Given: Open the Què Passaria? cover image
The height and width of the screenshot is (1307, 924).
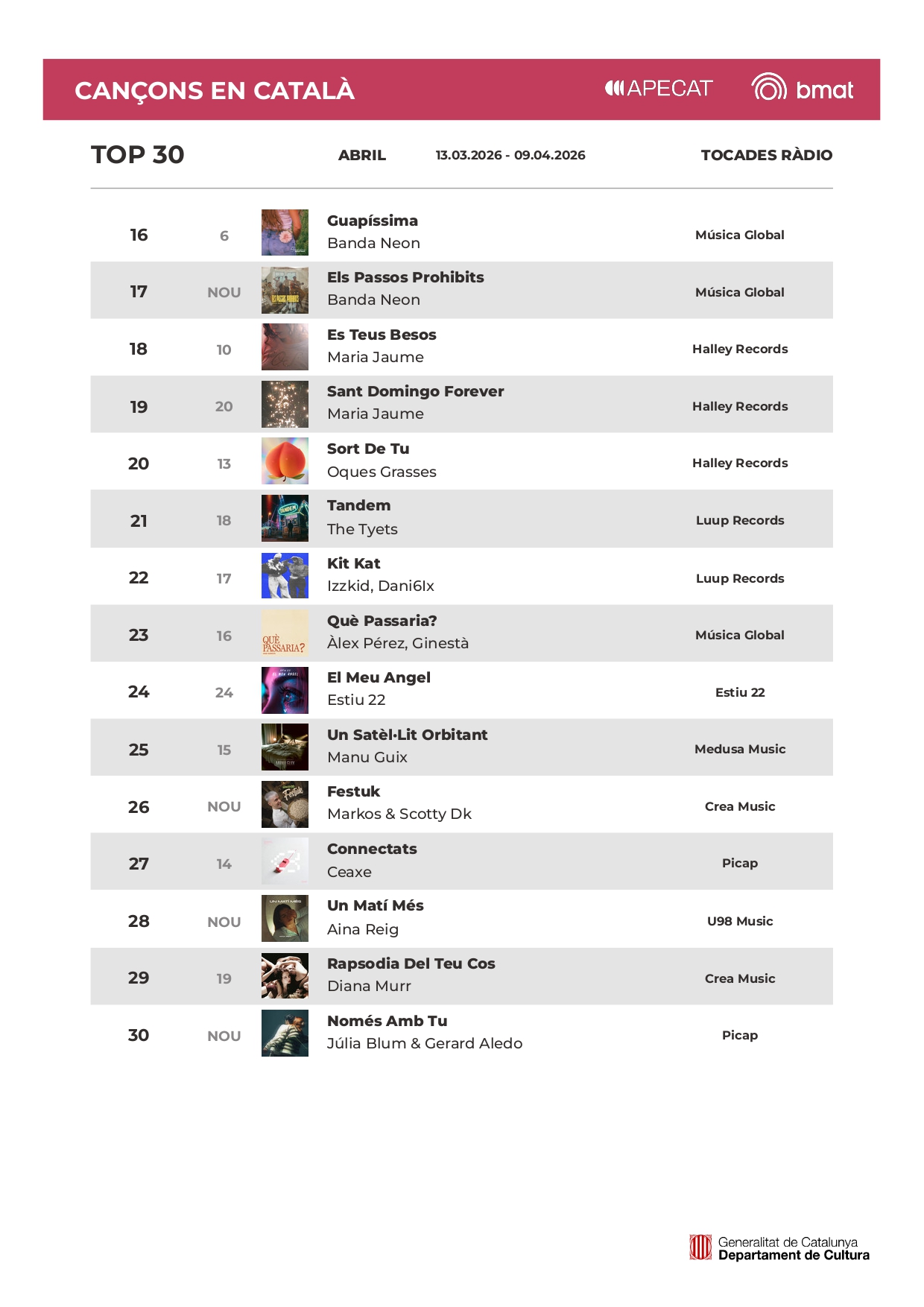Looking at the screenshot, I should (x=285, y=633).
